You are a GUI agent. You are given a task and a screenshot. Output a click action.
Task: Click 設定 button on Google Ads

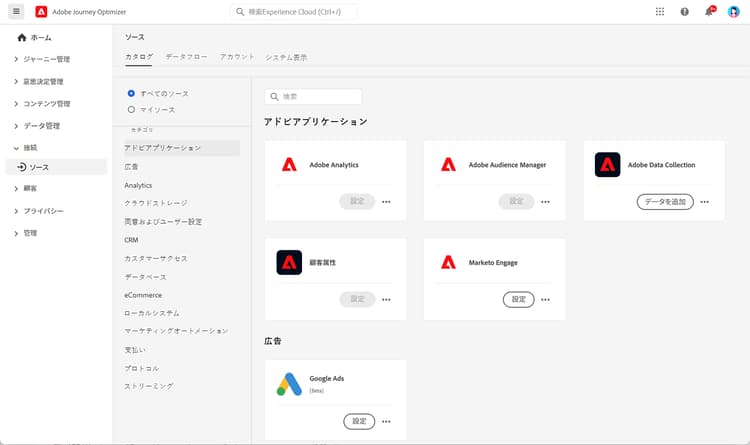359,422
